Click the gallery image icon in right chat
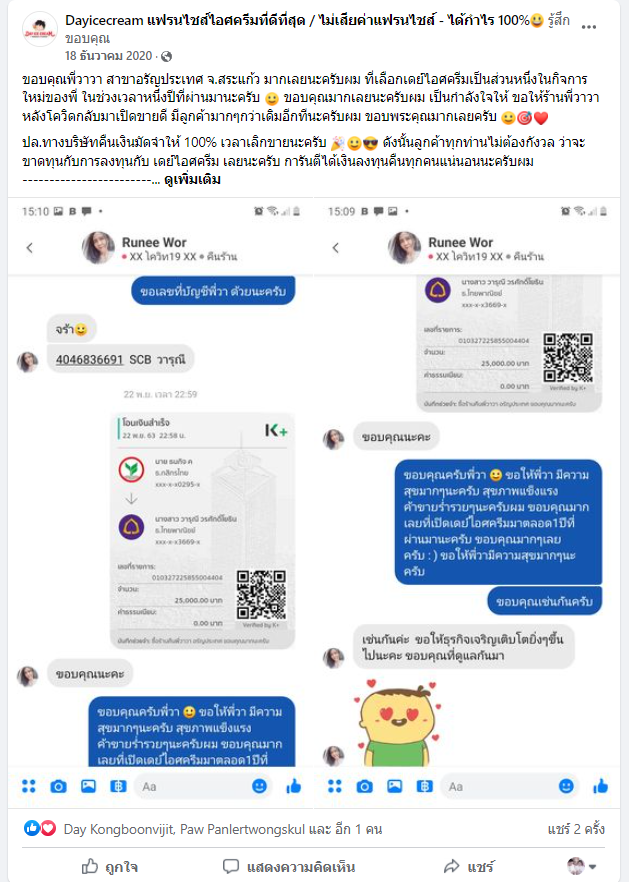This screenshot has height=882, width=629. tap(394, 786)
